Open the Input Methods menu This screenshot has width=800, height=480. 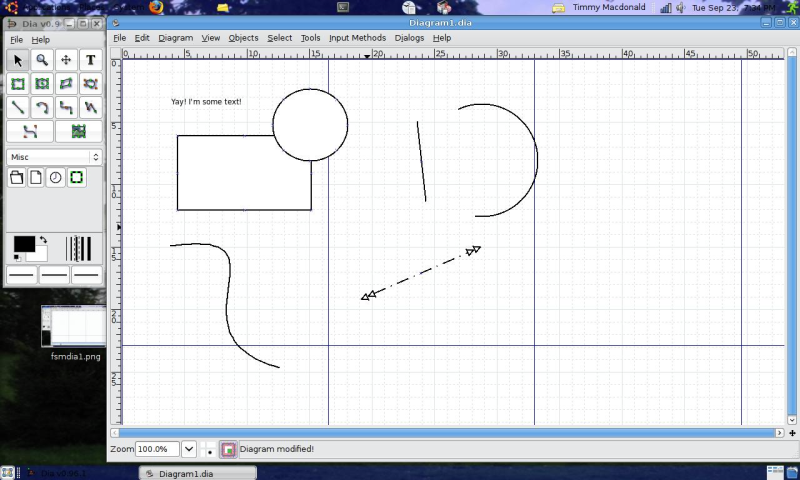[x=357, y=38]
